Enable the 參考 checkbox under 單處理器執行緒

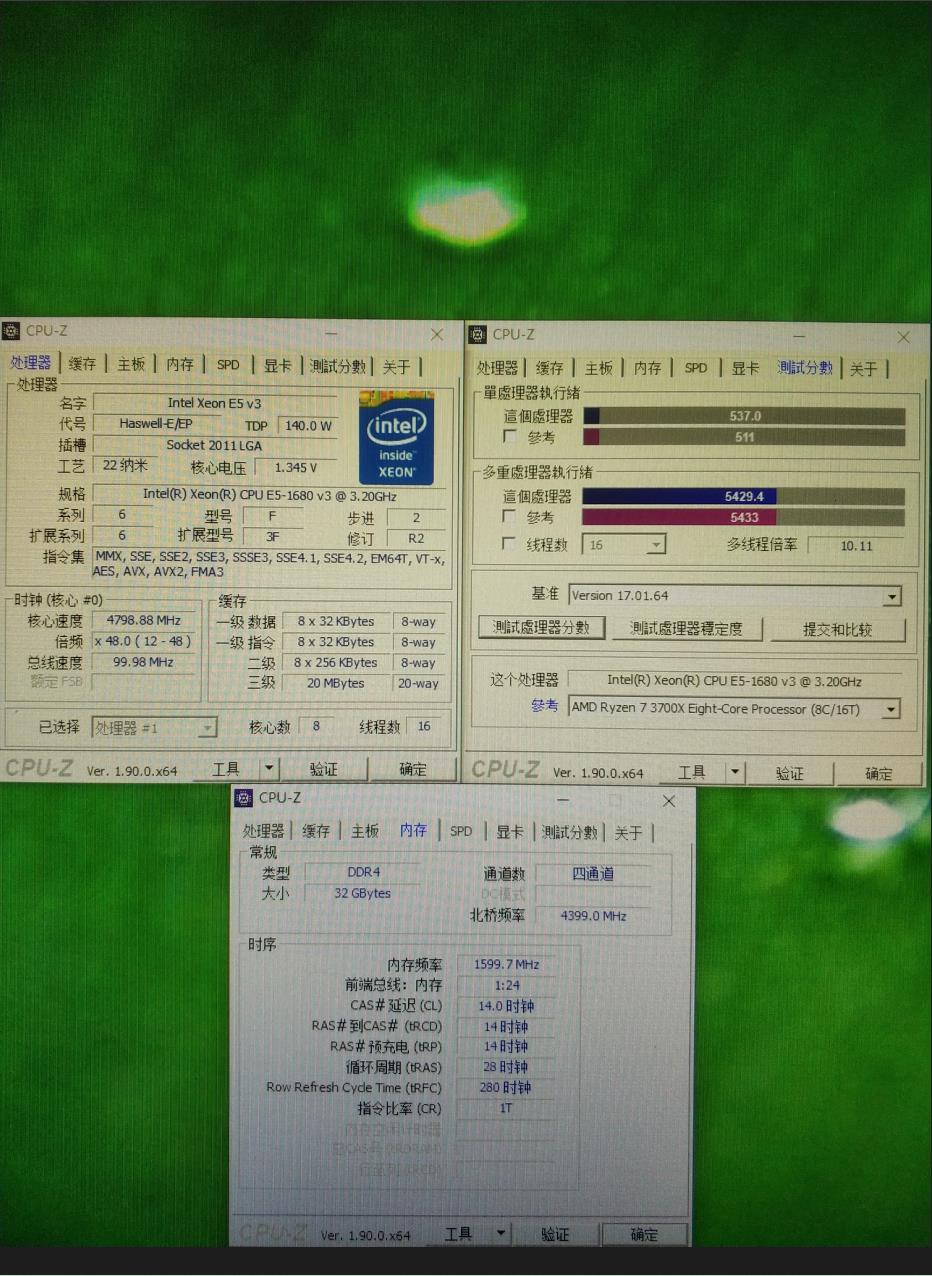coord(510,437)
